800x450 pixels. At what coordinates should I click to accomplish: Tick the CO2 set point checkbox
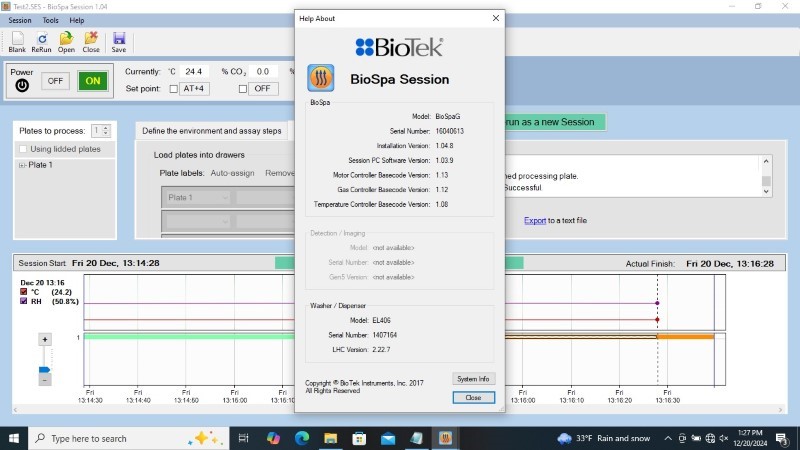click(x=242, y=88)
